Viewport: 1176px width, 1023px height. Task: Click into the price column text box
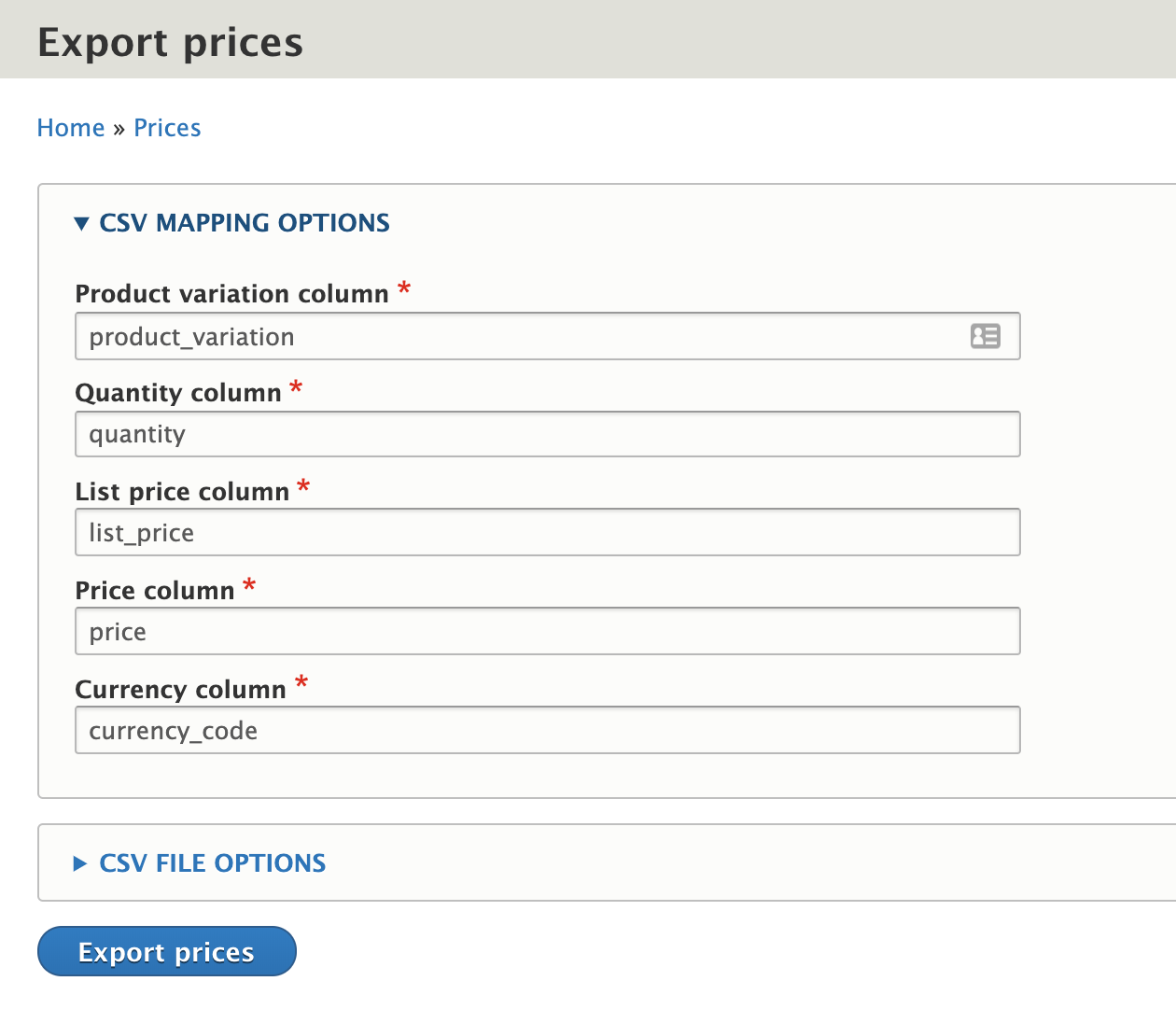click(x=547, y=632)
